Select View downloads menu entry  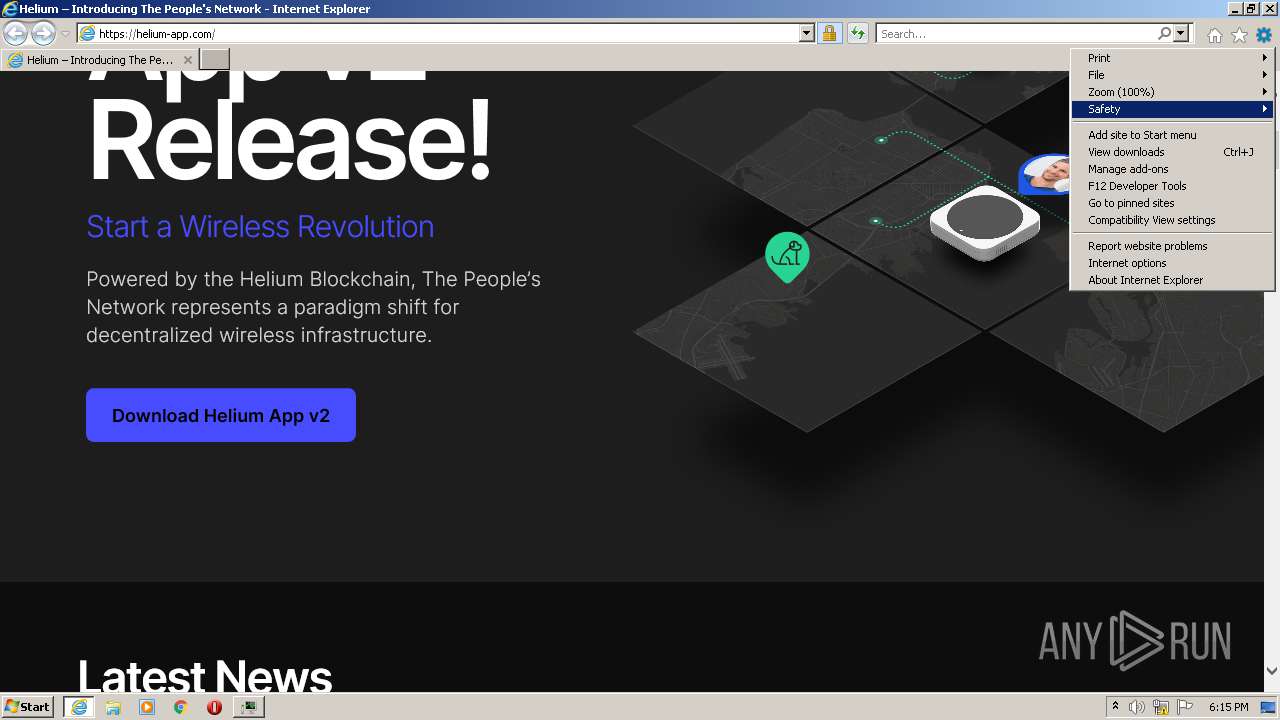(x=1172, y=152)
